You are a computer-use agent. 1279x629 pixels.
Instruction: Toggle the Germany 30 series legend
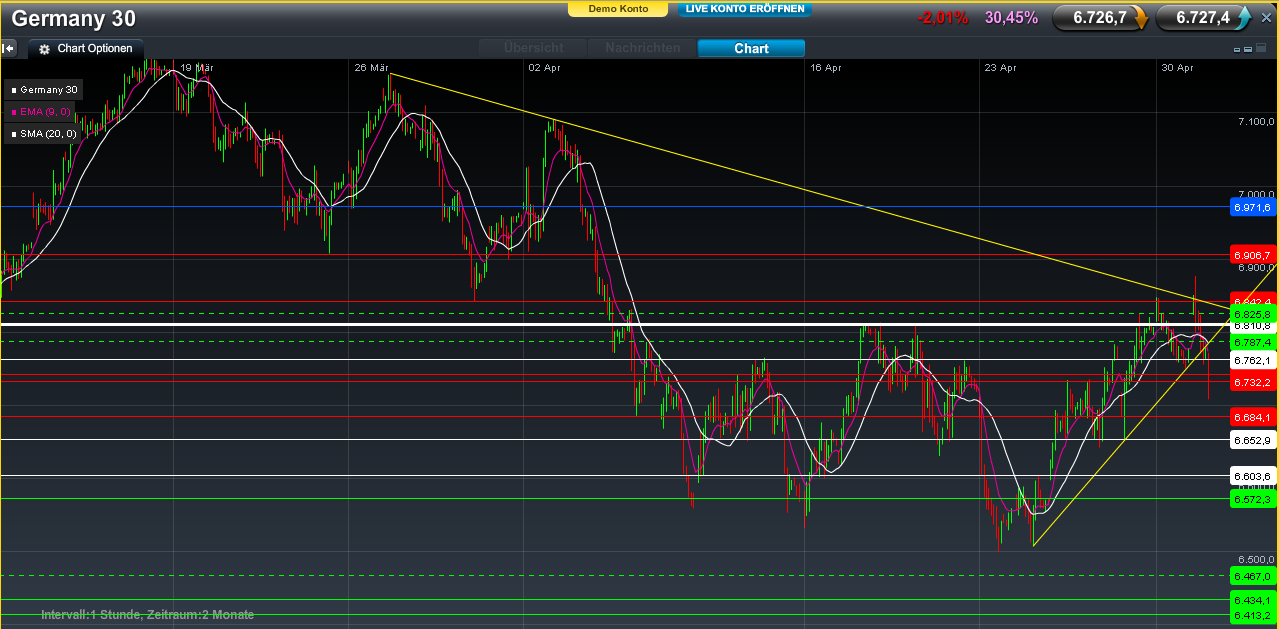point(44,90)
